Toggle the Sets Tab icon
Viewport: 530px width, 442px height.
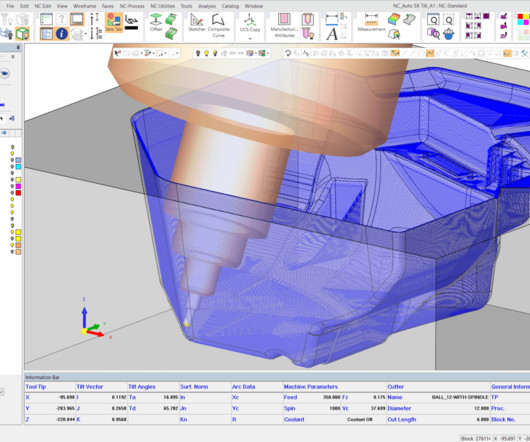pos(114,22)
